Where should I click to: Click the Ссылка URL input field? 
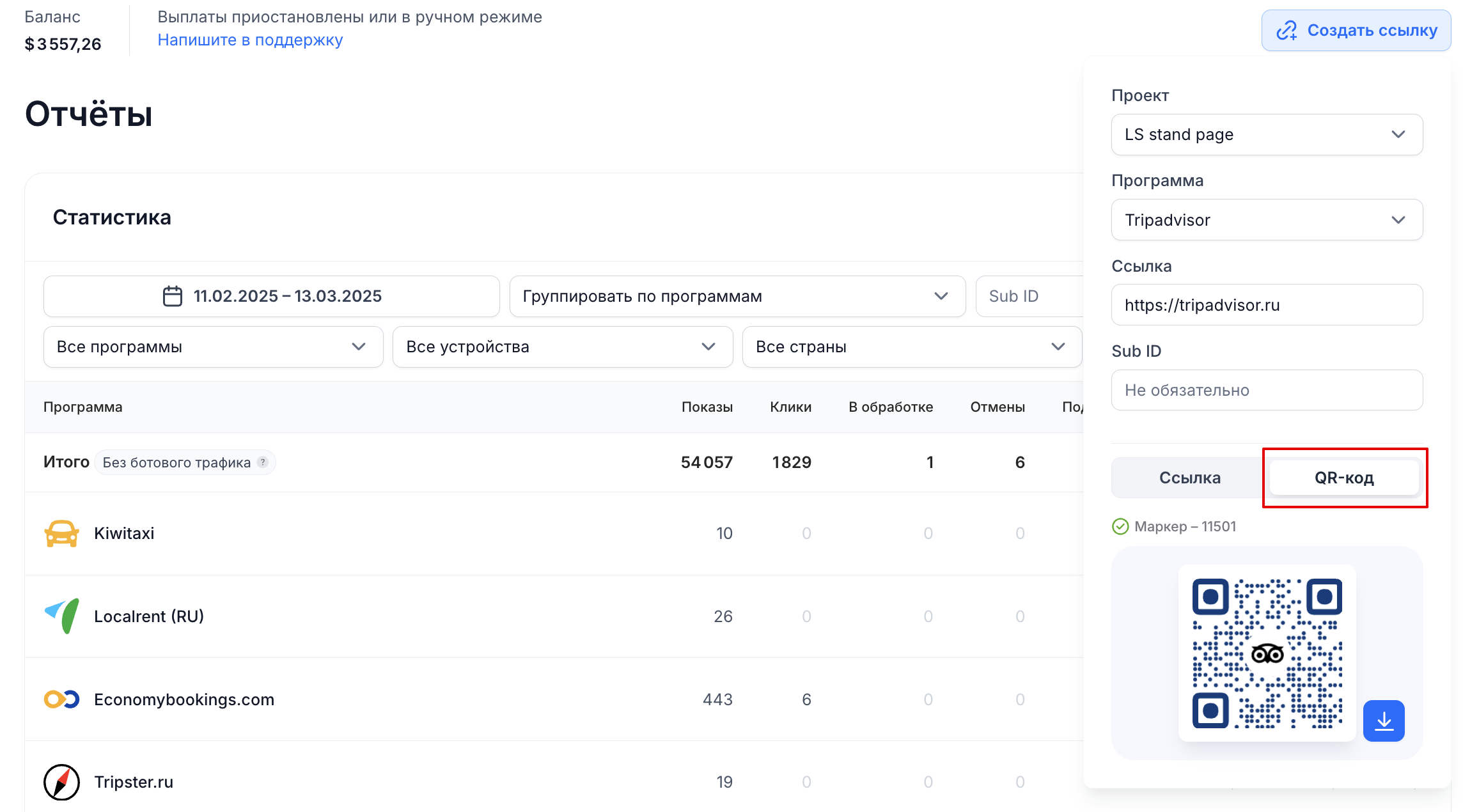click(x=1267, y=305)
